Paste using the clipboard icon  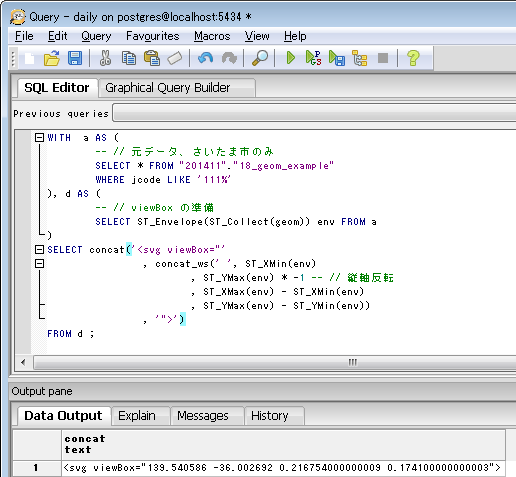click(152, 58)
